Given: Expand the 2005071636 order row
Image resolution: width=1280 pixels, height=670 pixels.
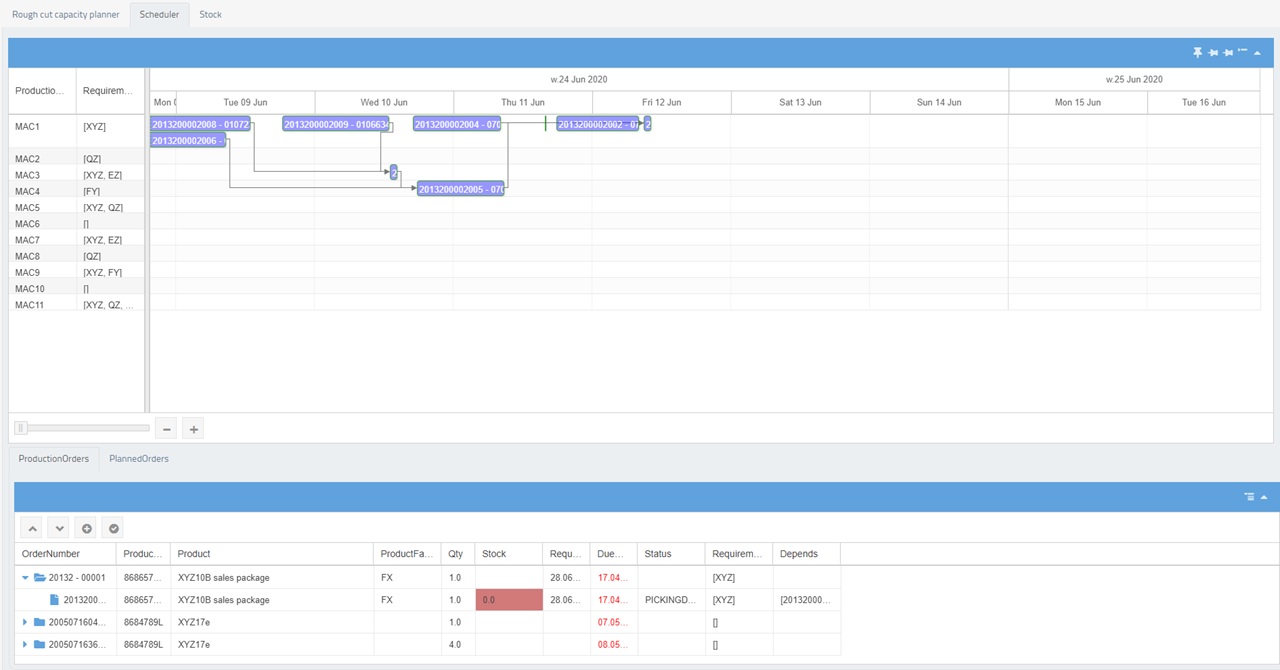Looking at the screenshot, I should 25,644.
